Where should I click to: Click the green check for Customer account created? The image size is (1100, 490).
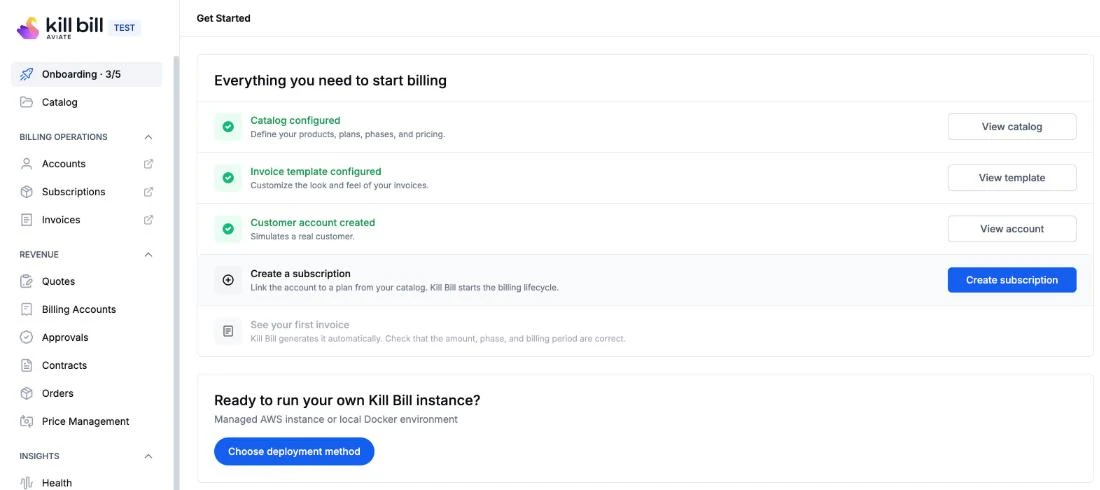[x=228, y=229]
